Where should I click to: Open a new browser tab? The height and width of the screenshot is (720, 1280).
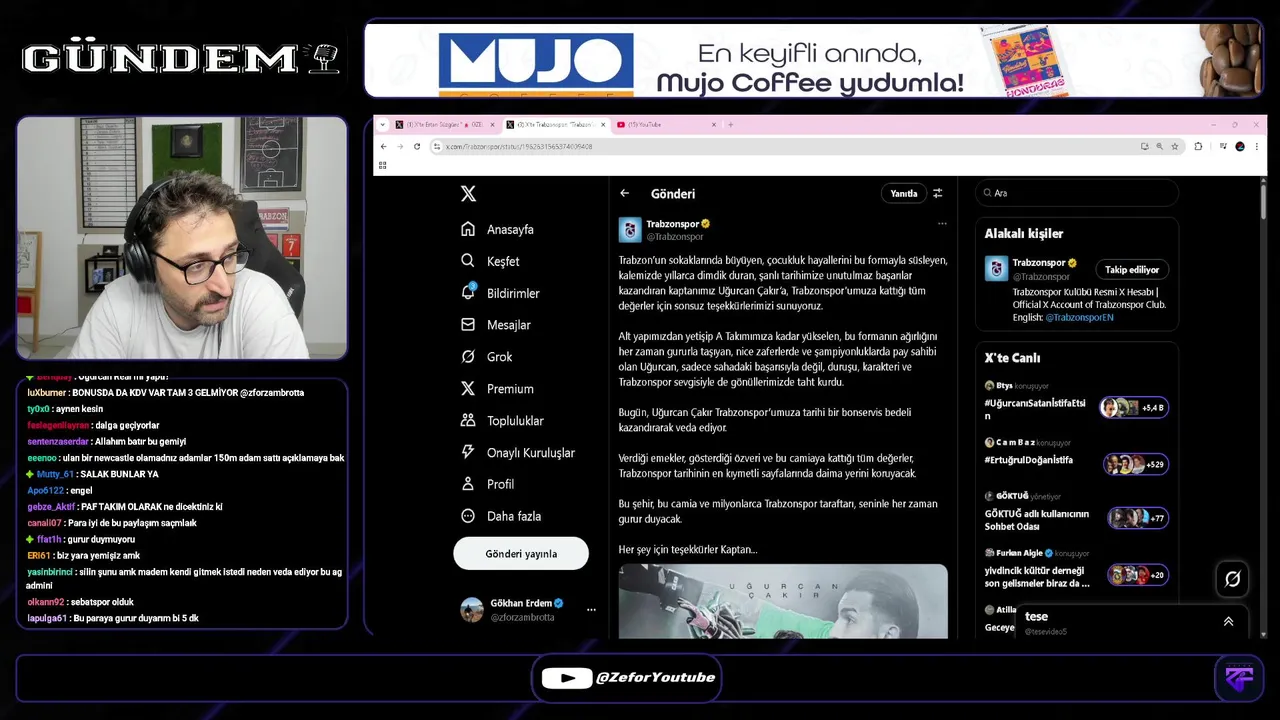click(731, 125)
